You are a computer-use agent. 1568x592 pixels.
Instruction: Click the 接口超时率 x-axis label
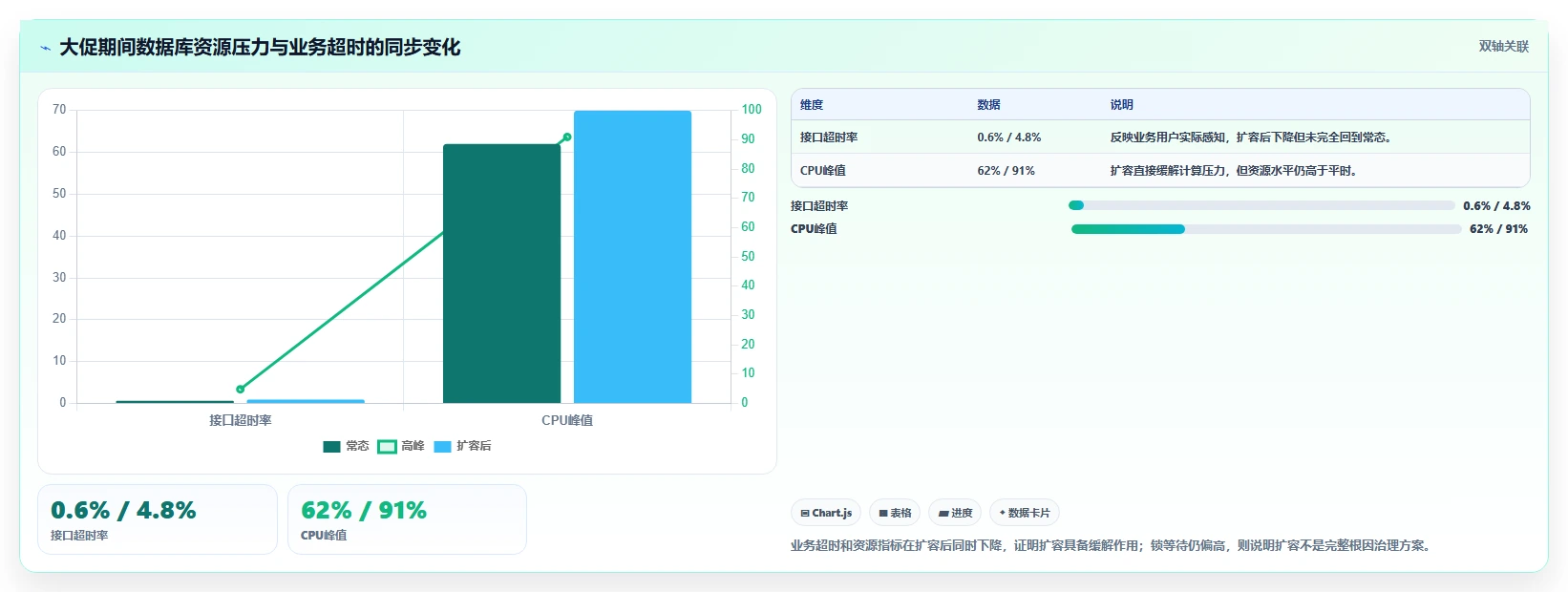[x=241, y=420]
